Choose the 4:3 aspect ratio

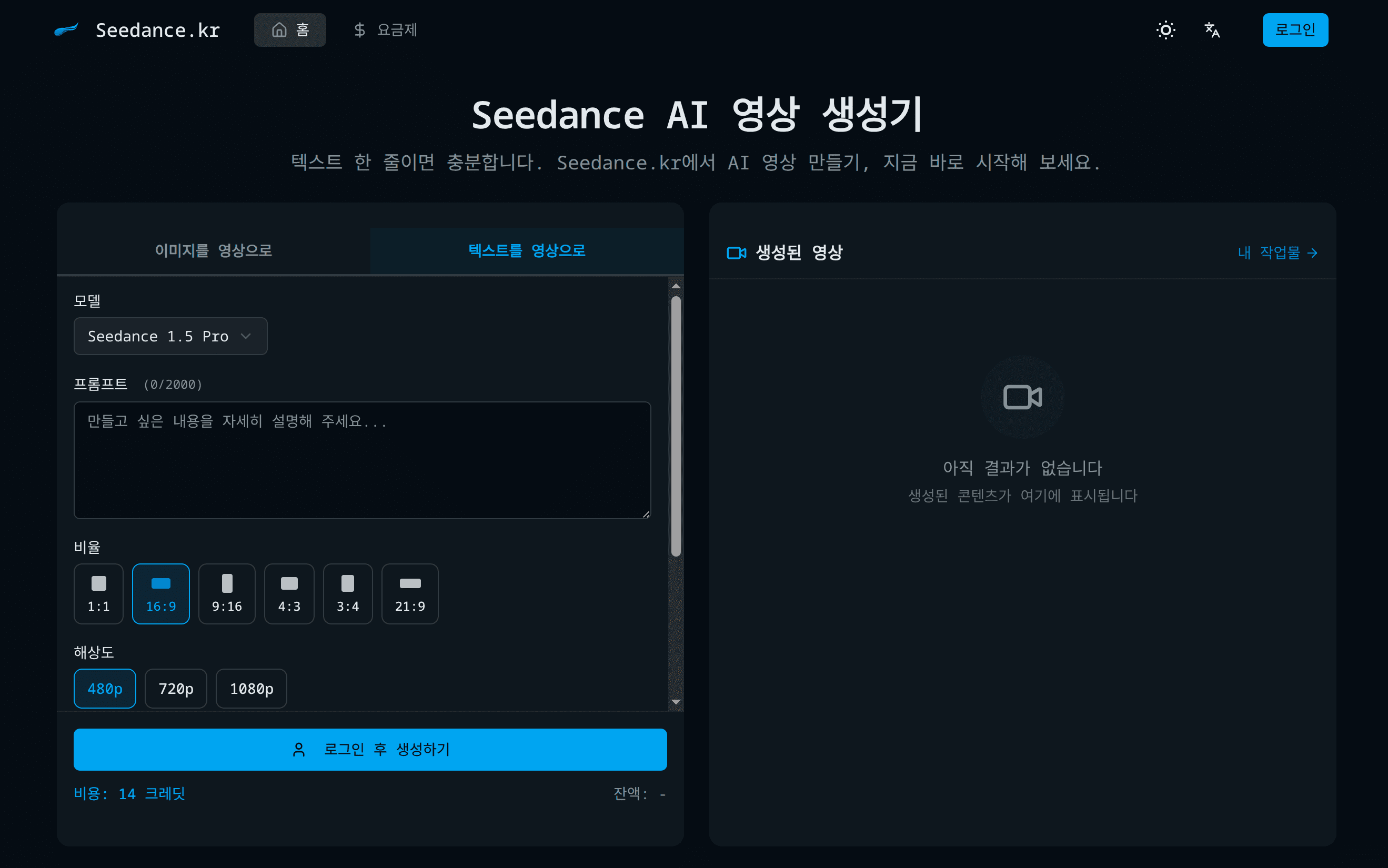[x=289, y=593]
